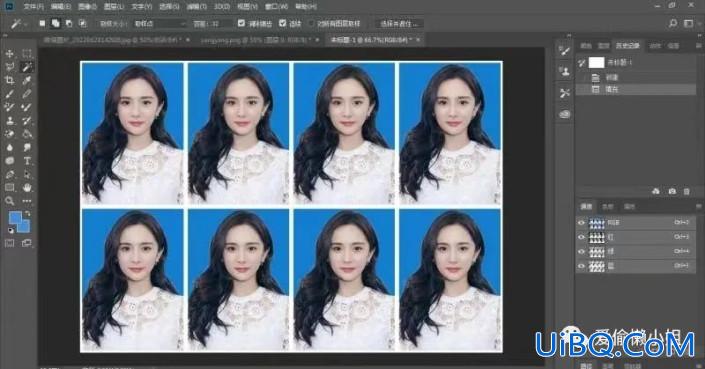This screenshot has height=369, width=705.
Task: Open the Layer menu
Action: pos(113,7)
